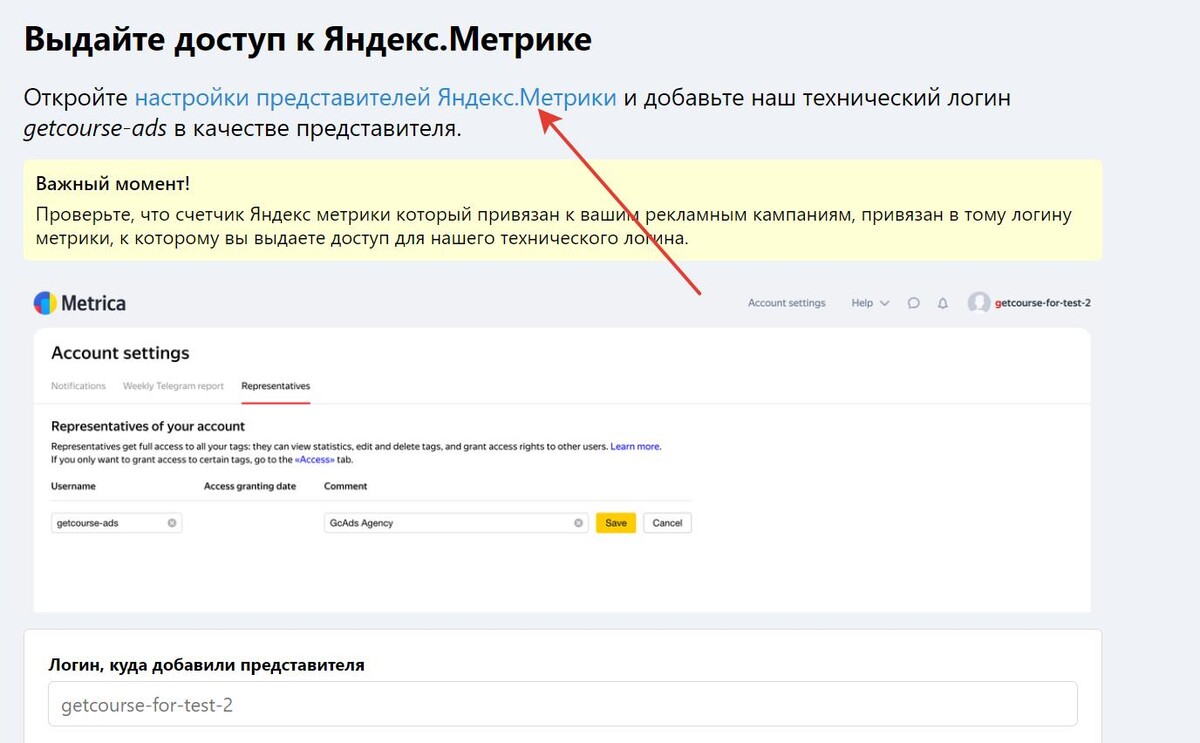The image size is (1200, 743).
Task: Click the Выдайте доступ к Яндекс.Метрике heading
Action: (x=308, y=40)
